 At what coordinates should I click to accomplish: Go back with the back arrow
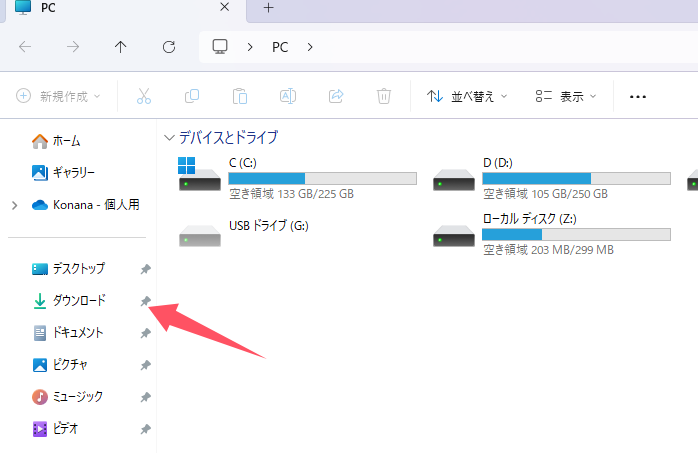click(25, 47)
